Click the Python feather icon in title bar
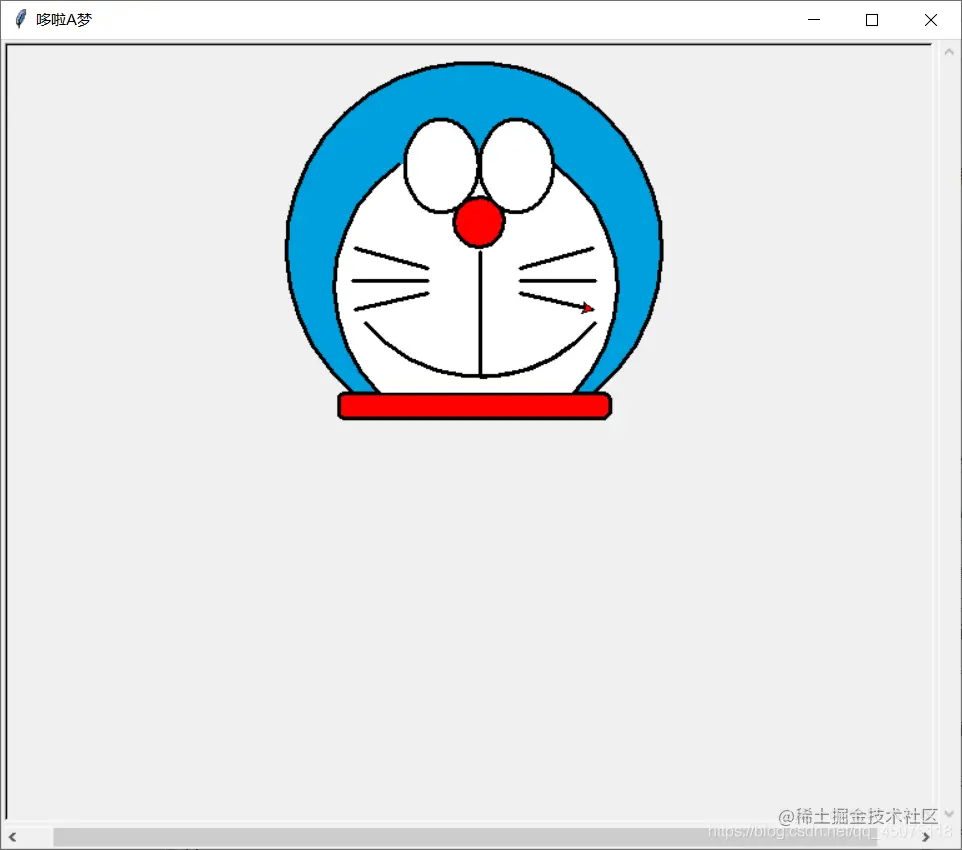The image size is (962, 850). coord(18,19)
